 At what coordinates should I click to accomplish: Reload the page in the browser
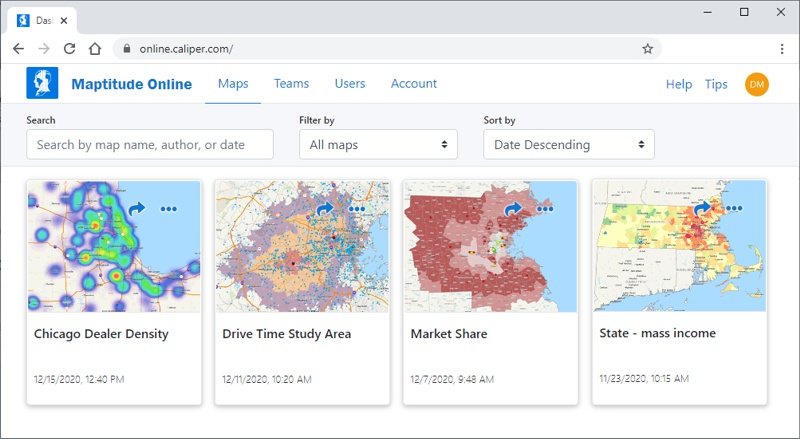[x=70, y=48]
